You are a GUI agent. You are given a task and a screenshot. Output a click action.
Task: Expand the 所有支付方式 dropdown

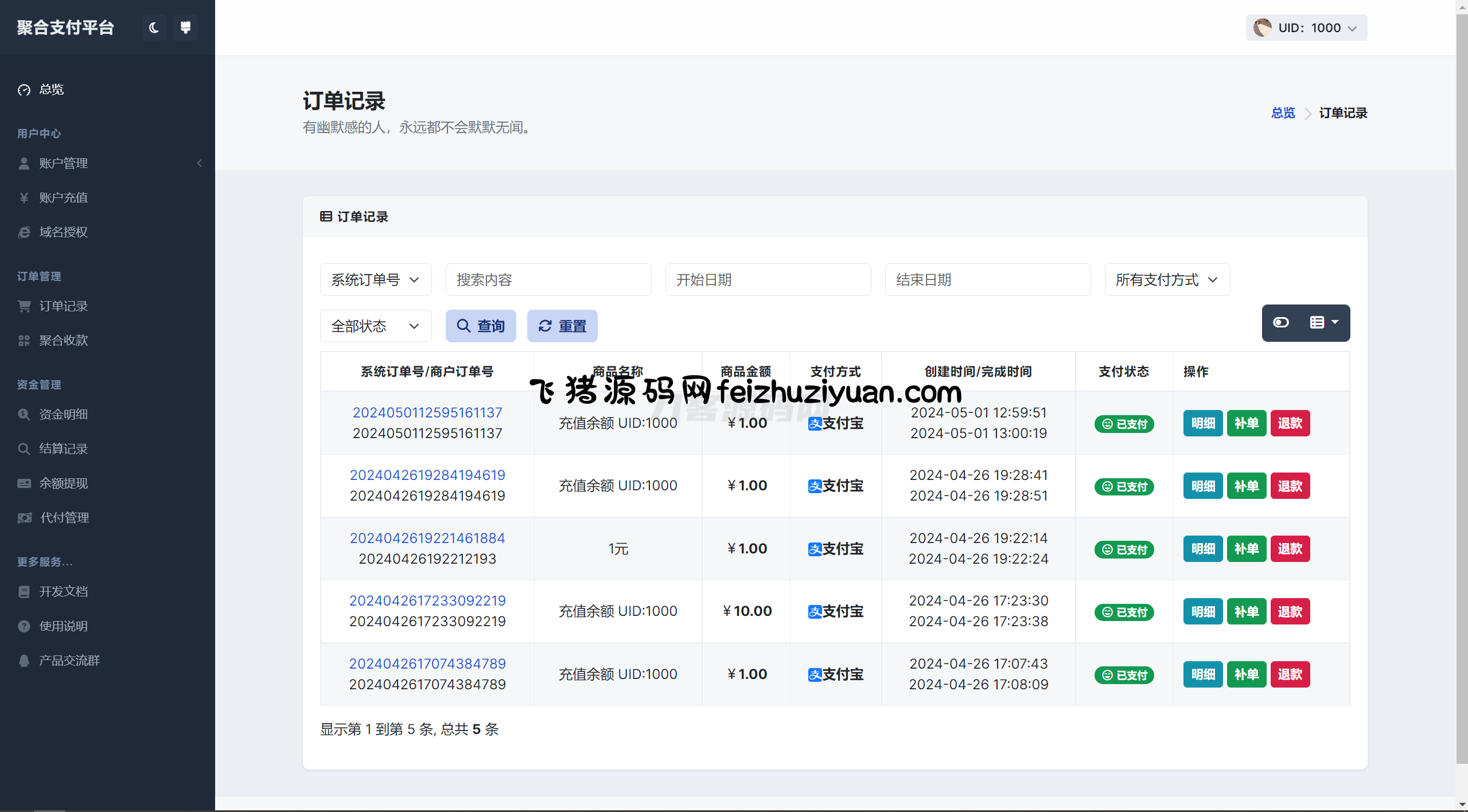(1167, 280)
